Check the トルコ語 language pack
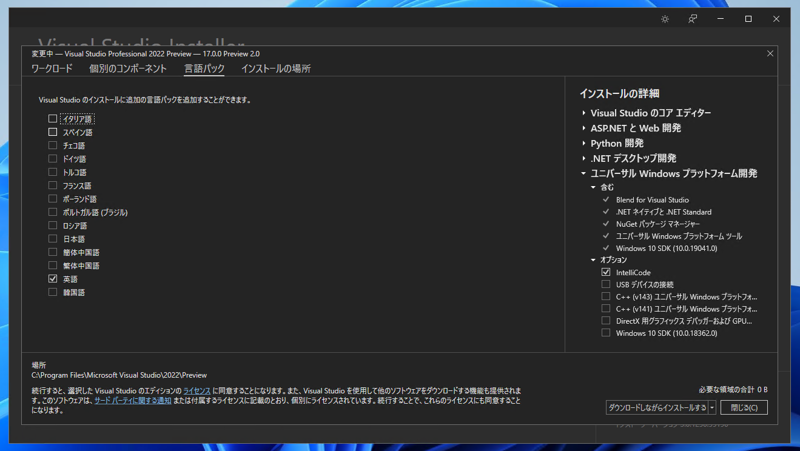The image size is (800, 451). click(x=53, y=172)
